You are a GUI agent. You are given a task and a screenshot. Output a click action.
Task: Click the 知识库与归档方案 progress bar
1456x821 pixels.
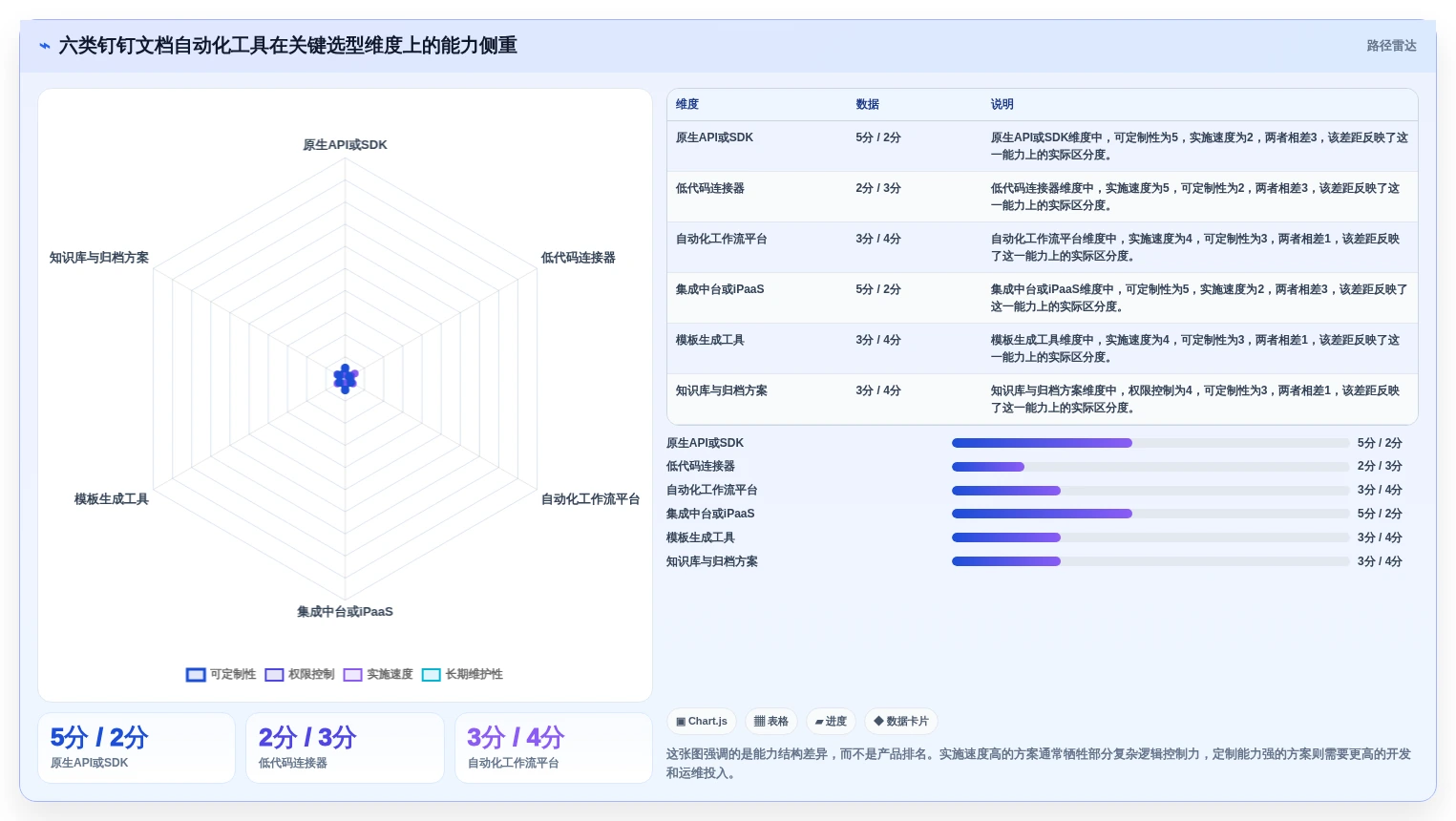[x=1150, y=561]
